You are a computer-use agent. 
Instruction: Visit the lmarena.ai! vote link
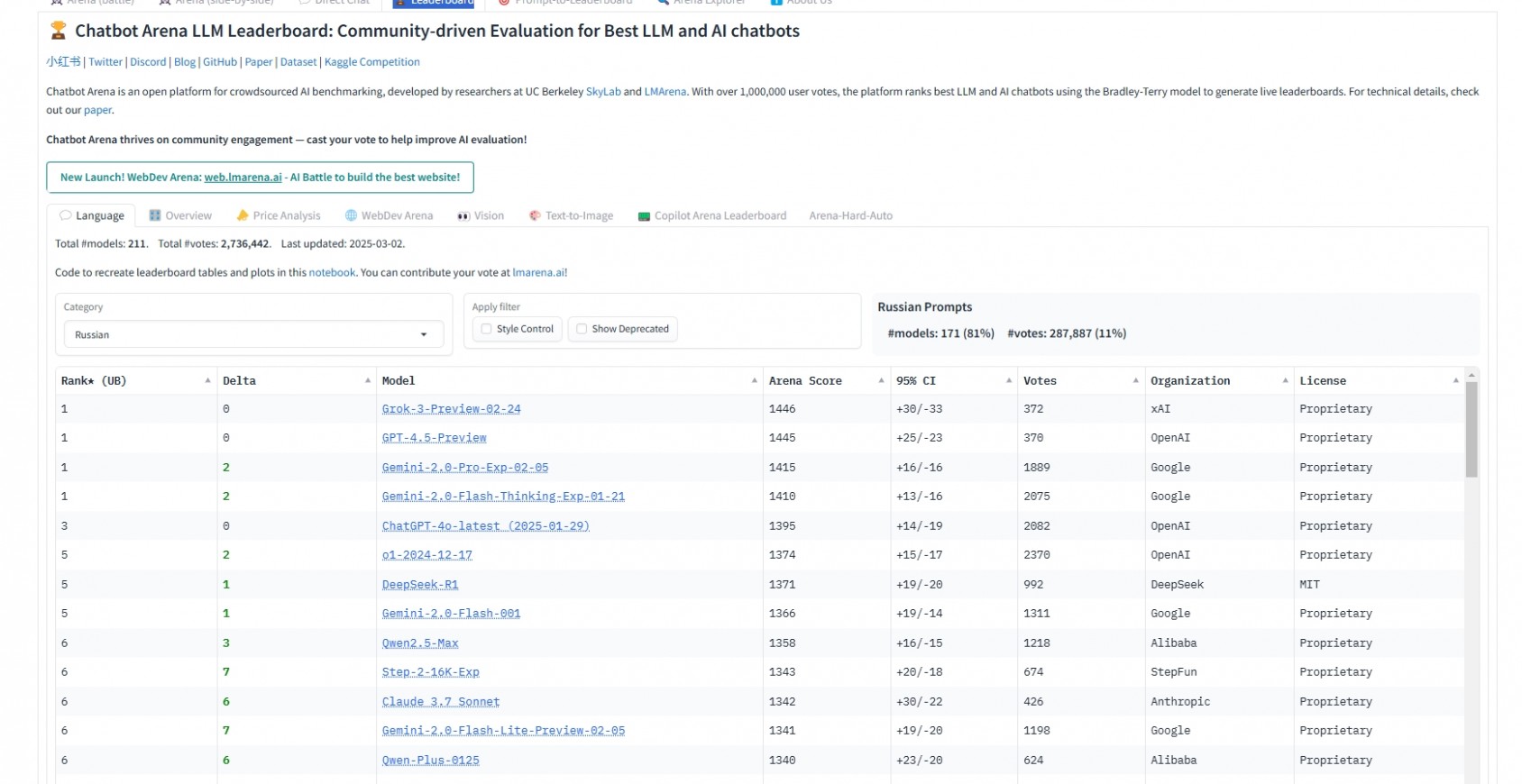[540, 273]
